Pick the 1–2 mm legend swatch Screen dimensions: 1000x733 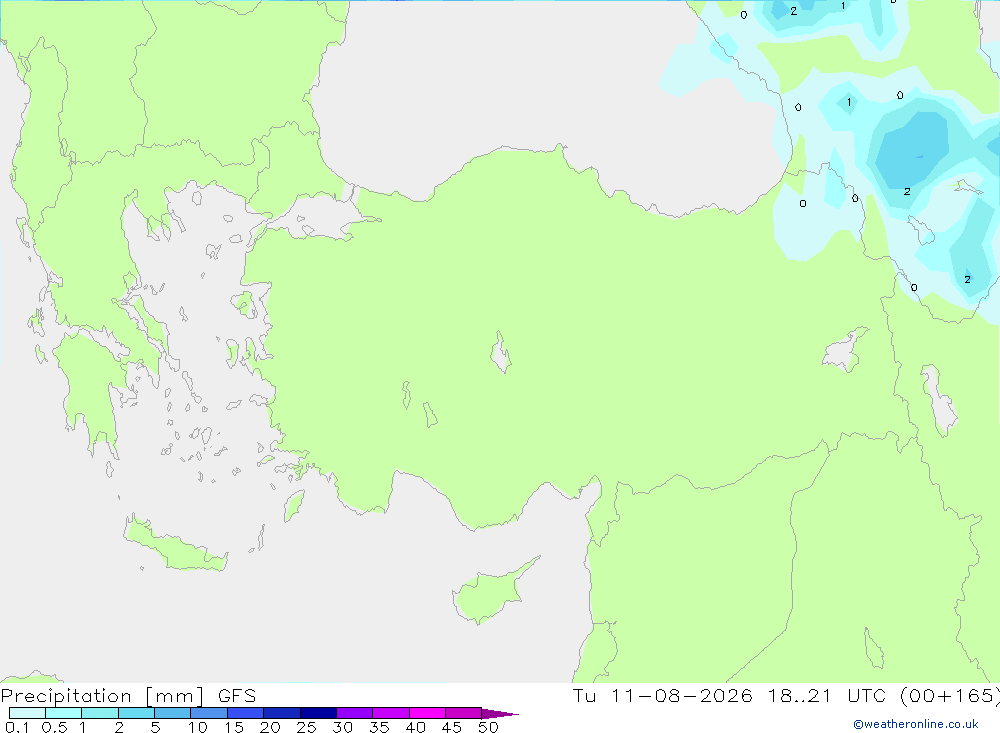click(x=100, y=713)
